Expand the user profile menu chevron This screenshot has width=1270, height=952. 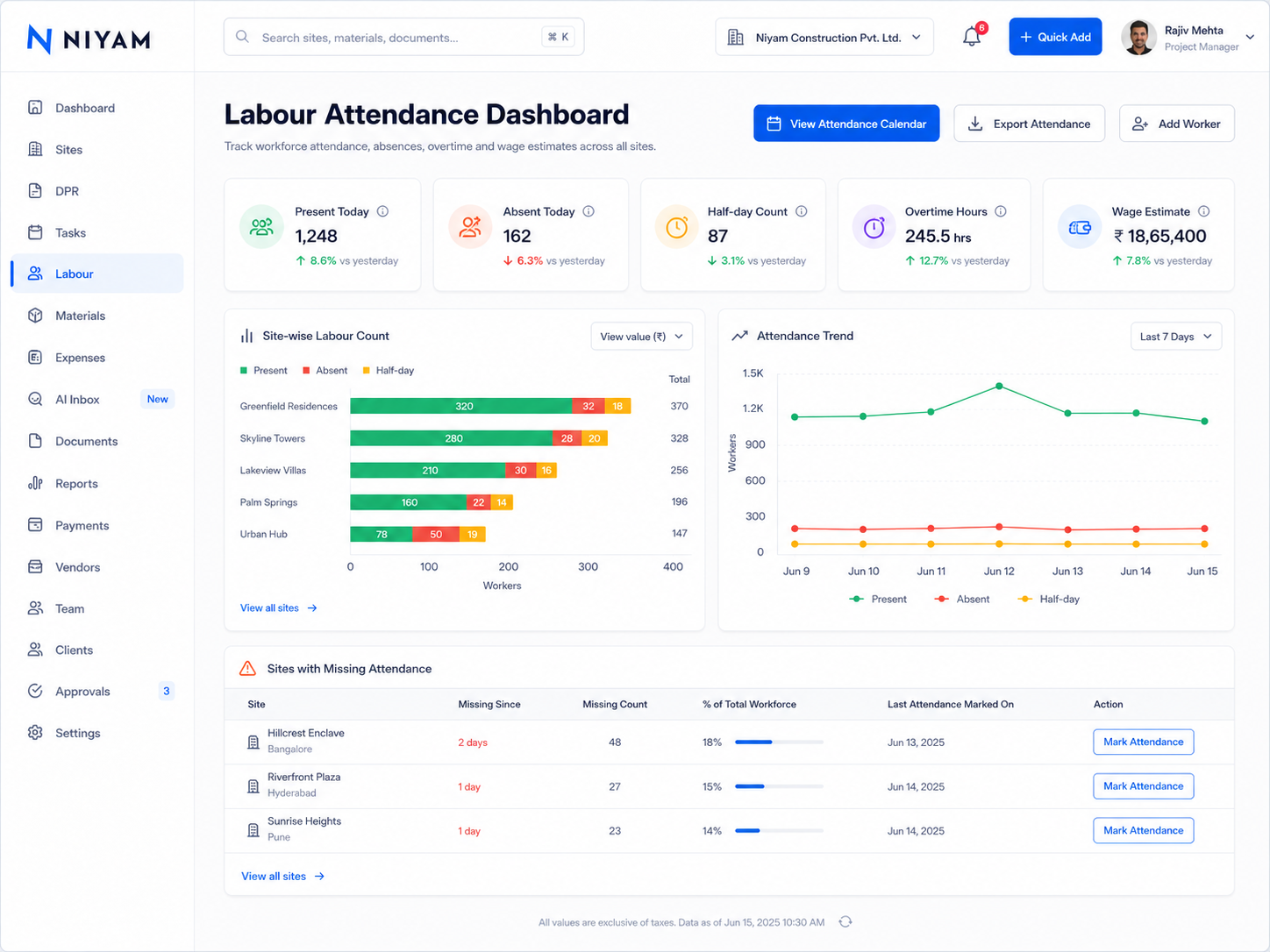pyautogui.click(x=1251, y=38)
